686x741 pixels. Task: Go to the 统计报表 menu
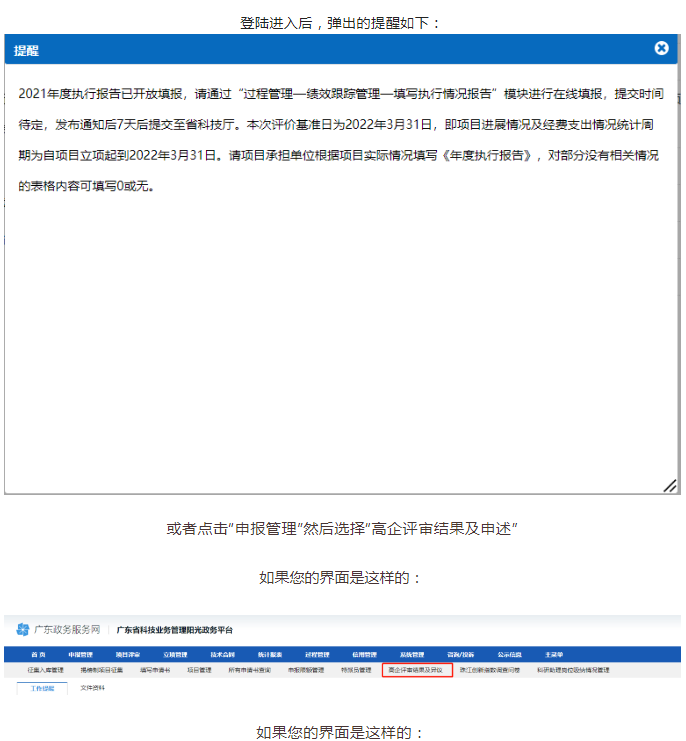coord(269,654)
